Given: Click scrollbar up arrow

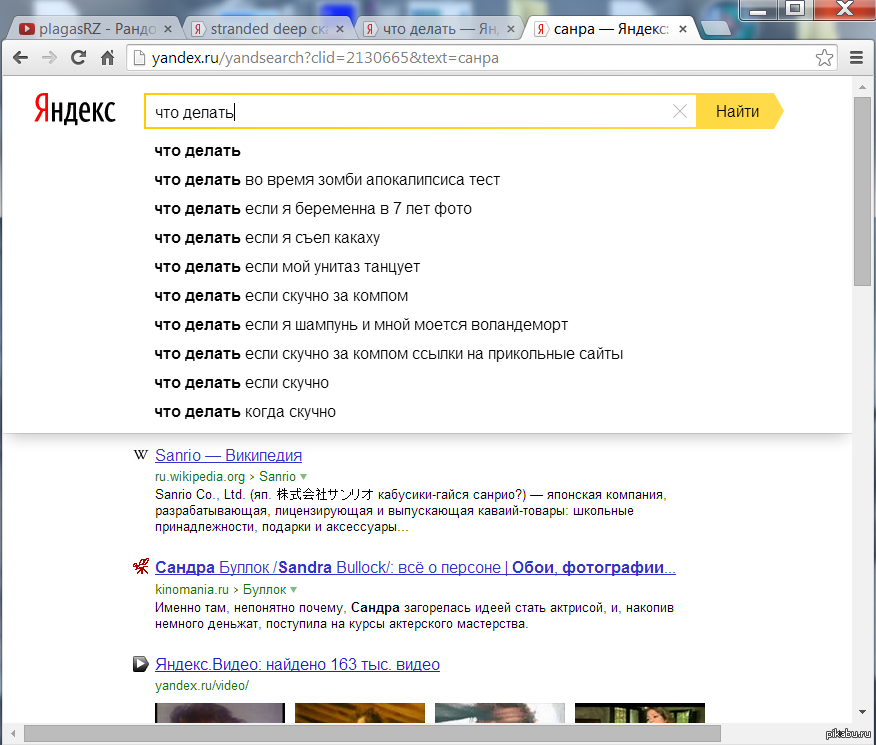Looking at the screenshot, I should pyautogui.click(x=862, y=87).
